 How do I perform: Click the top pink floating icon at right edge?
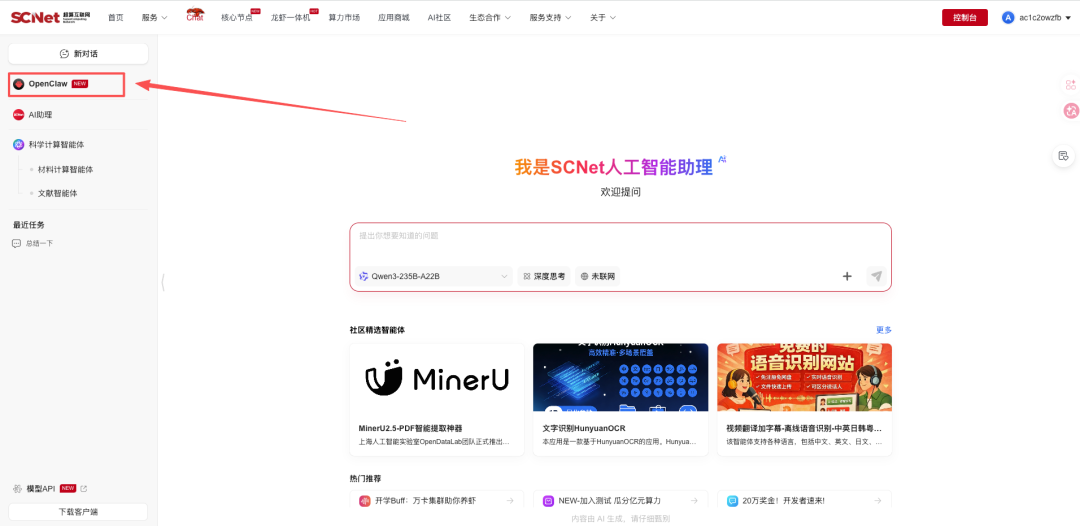(x=1070, y=85)
